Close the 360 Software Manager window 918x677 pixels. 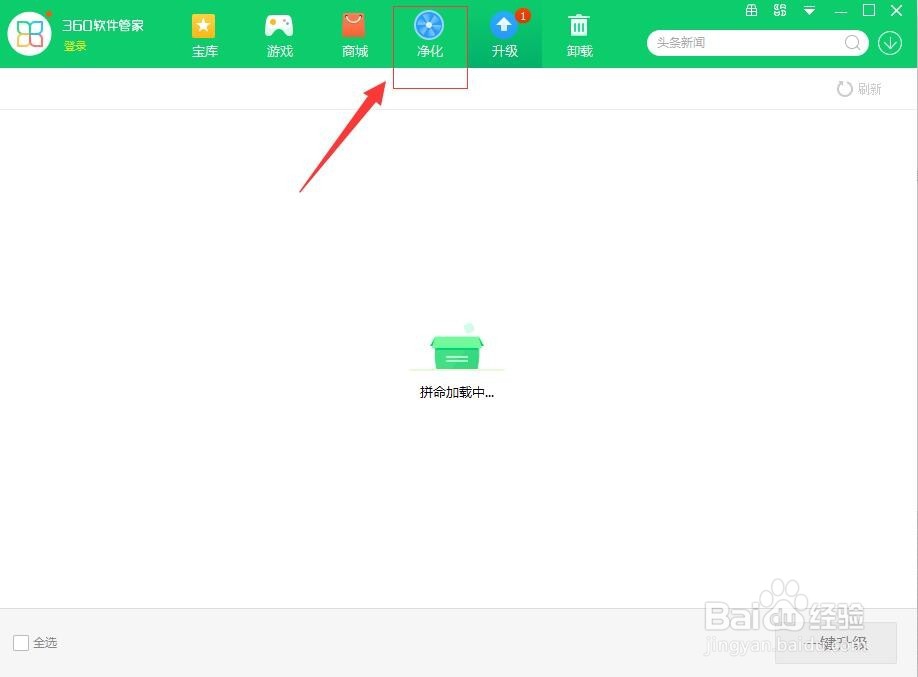coord(896,10)
